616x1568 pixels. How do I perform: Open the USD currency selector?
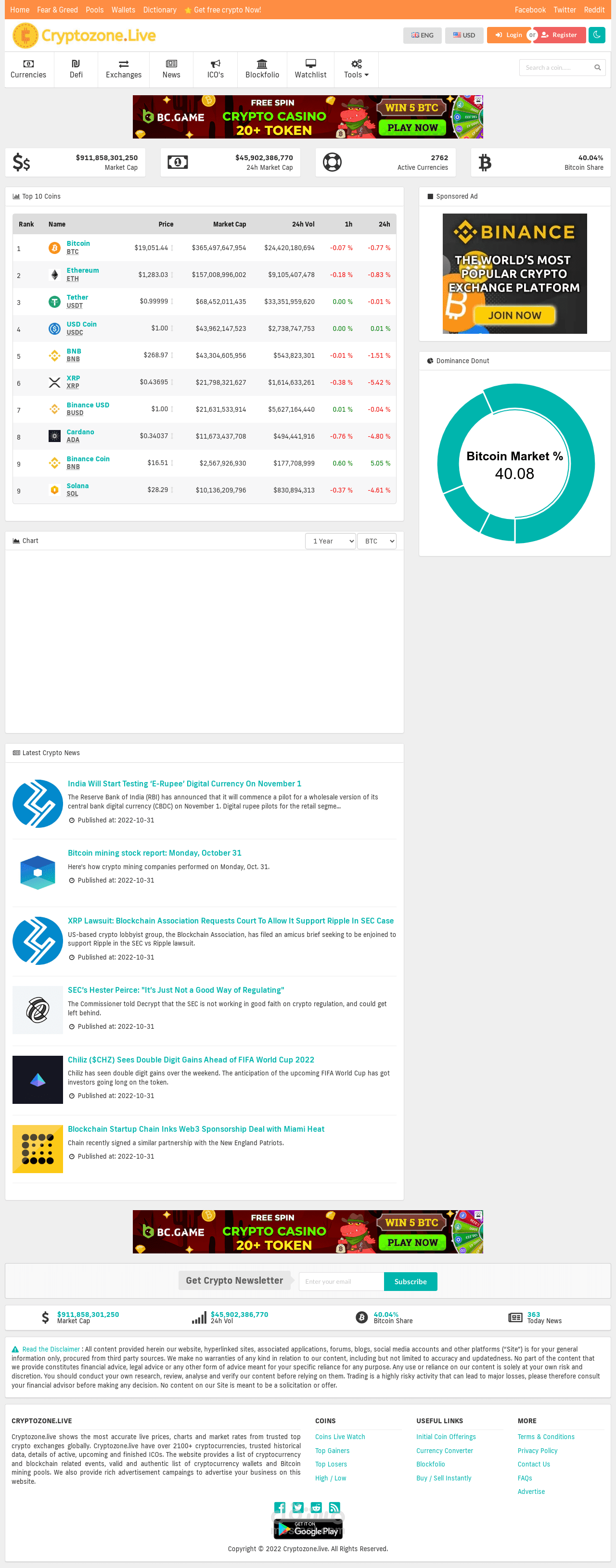(464, 35)
